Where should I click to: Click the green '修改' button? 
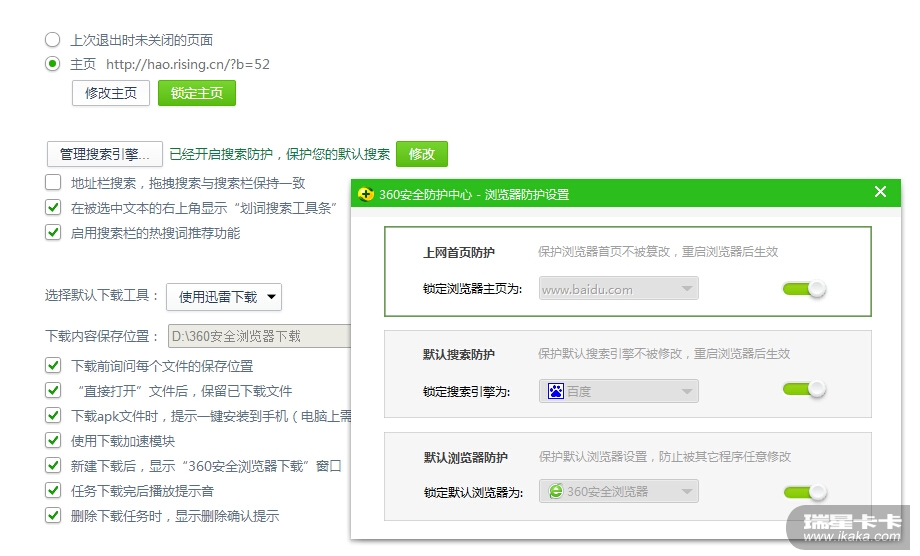point(422,154)
